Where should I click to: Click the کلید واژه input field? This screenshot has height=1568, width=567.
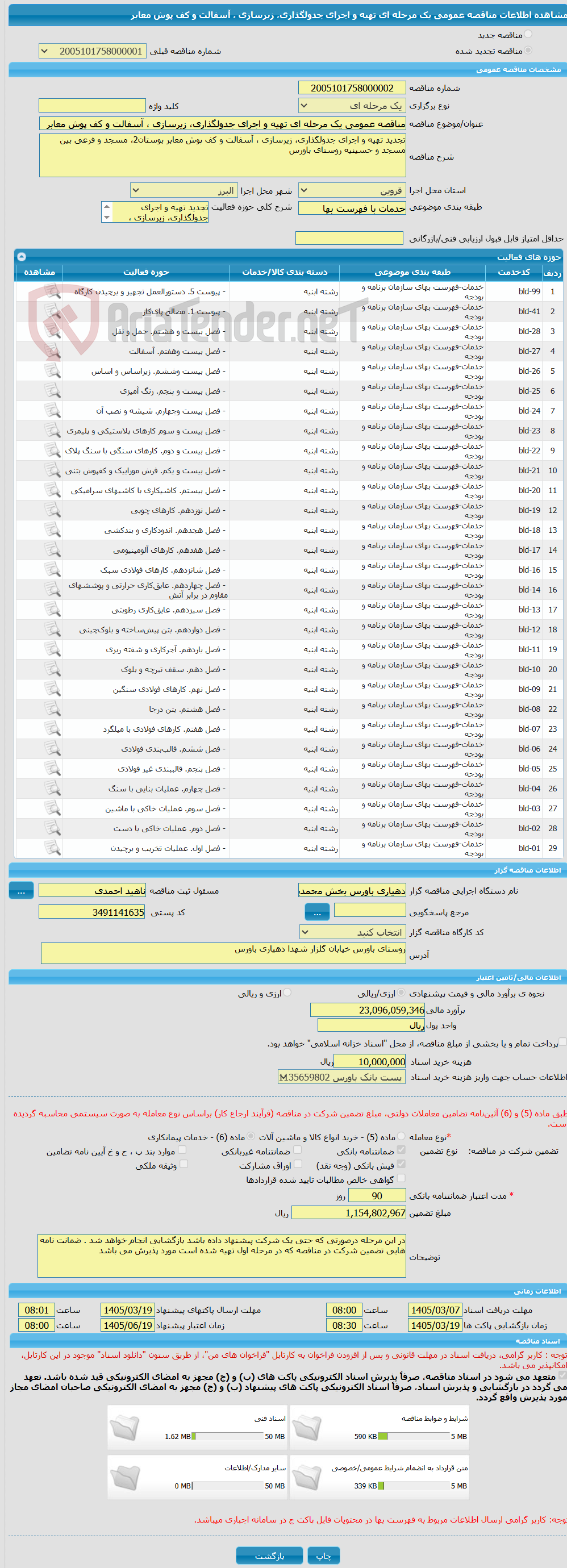click(x=92, y=105)
